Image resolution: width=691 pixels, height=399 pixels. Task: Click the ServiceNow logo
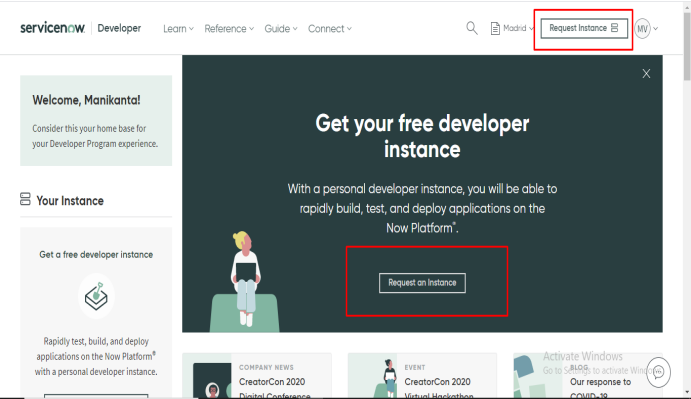[52, 28]
